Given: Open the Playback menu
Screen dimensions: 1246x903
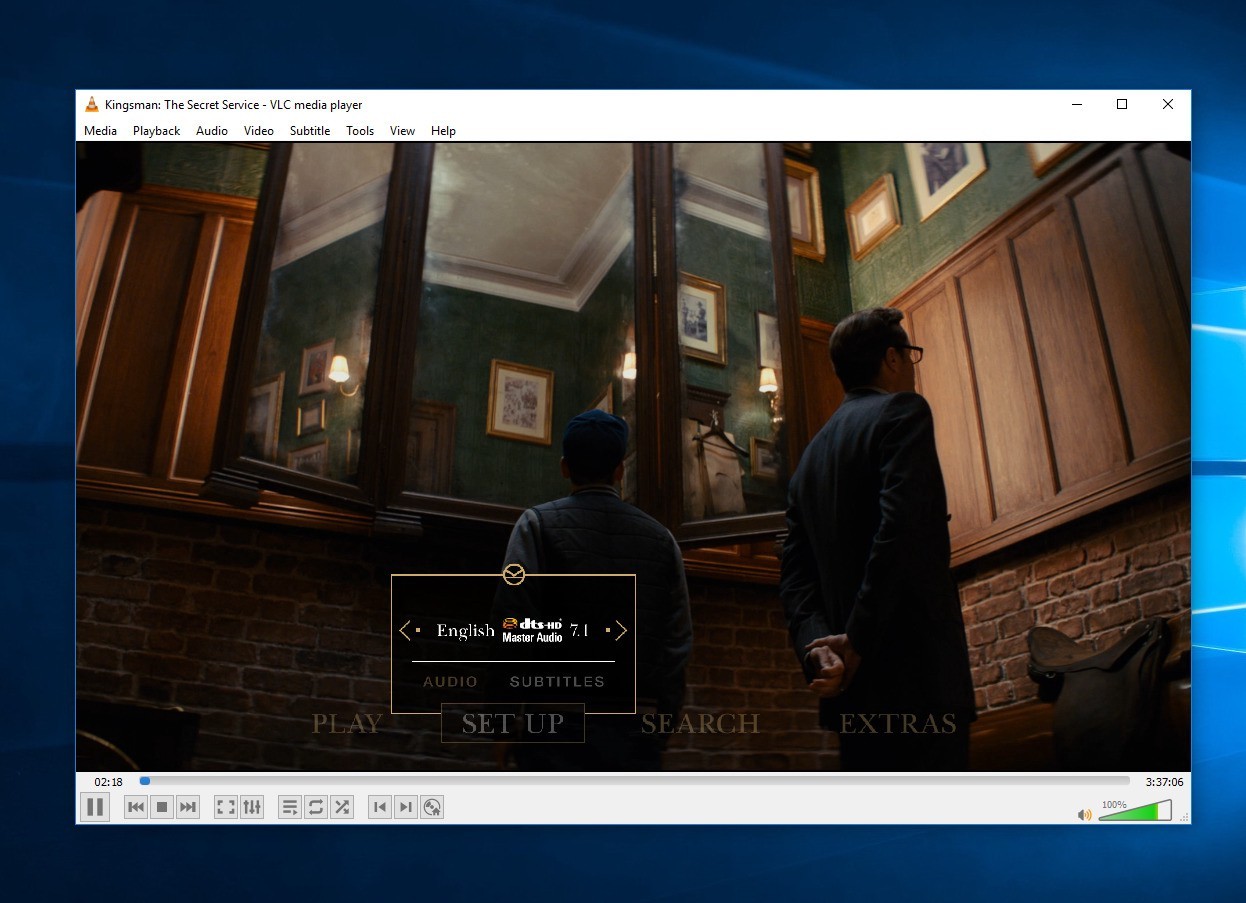Looking at the screenshot, I should point(156,131).
